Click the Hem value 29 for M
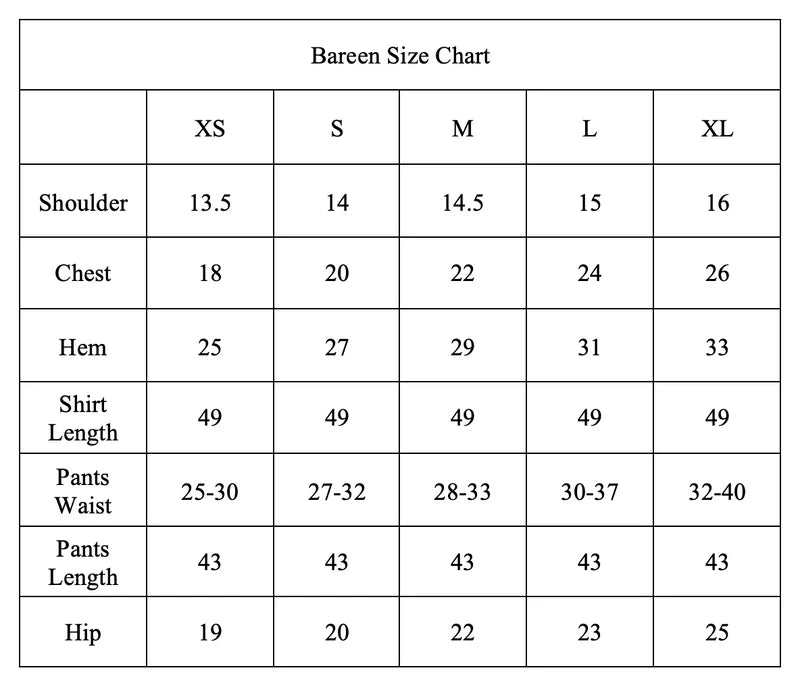The width and height of the screenshot is (800, 687). tap(462, 347)
